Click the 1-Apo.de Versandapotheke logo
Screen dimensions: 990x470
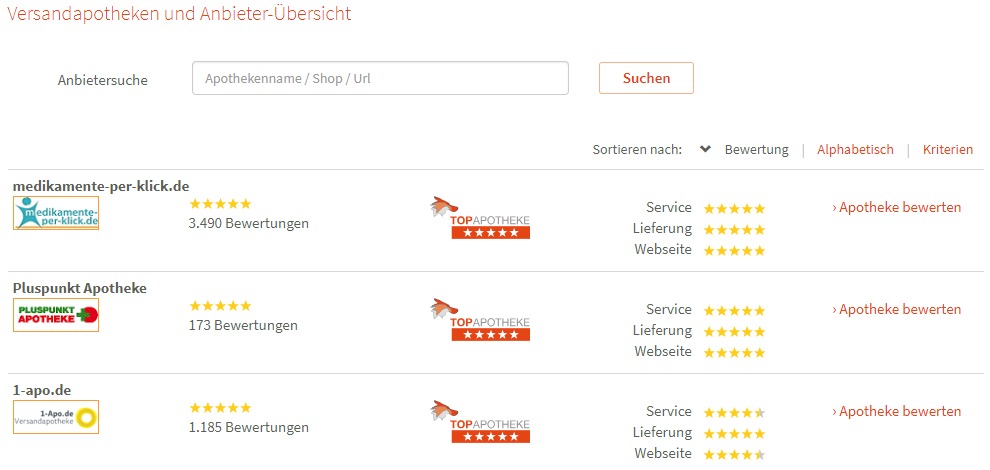coord(56,417)
